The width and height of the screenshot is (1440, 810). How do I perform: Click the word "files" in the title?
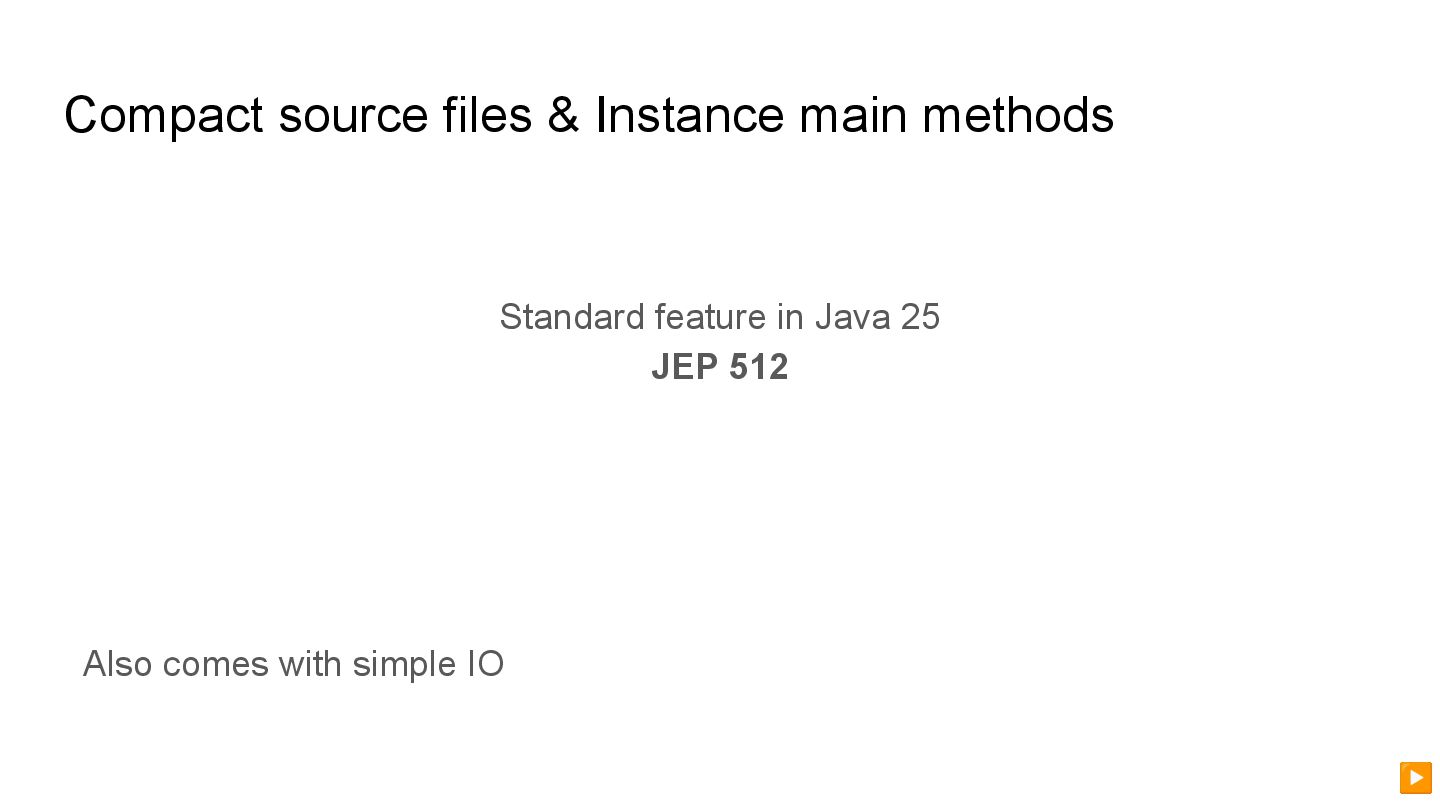click(x=487, y=115)
